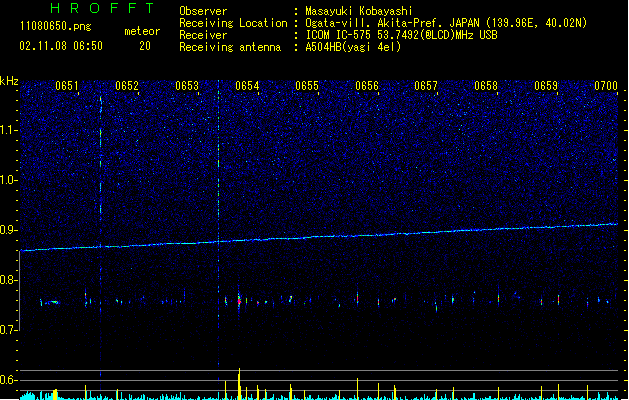Click the 0.7 kHz axis label
Screen dimensions: 629x400
(7, 330)
